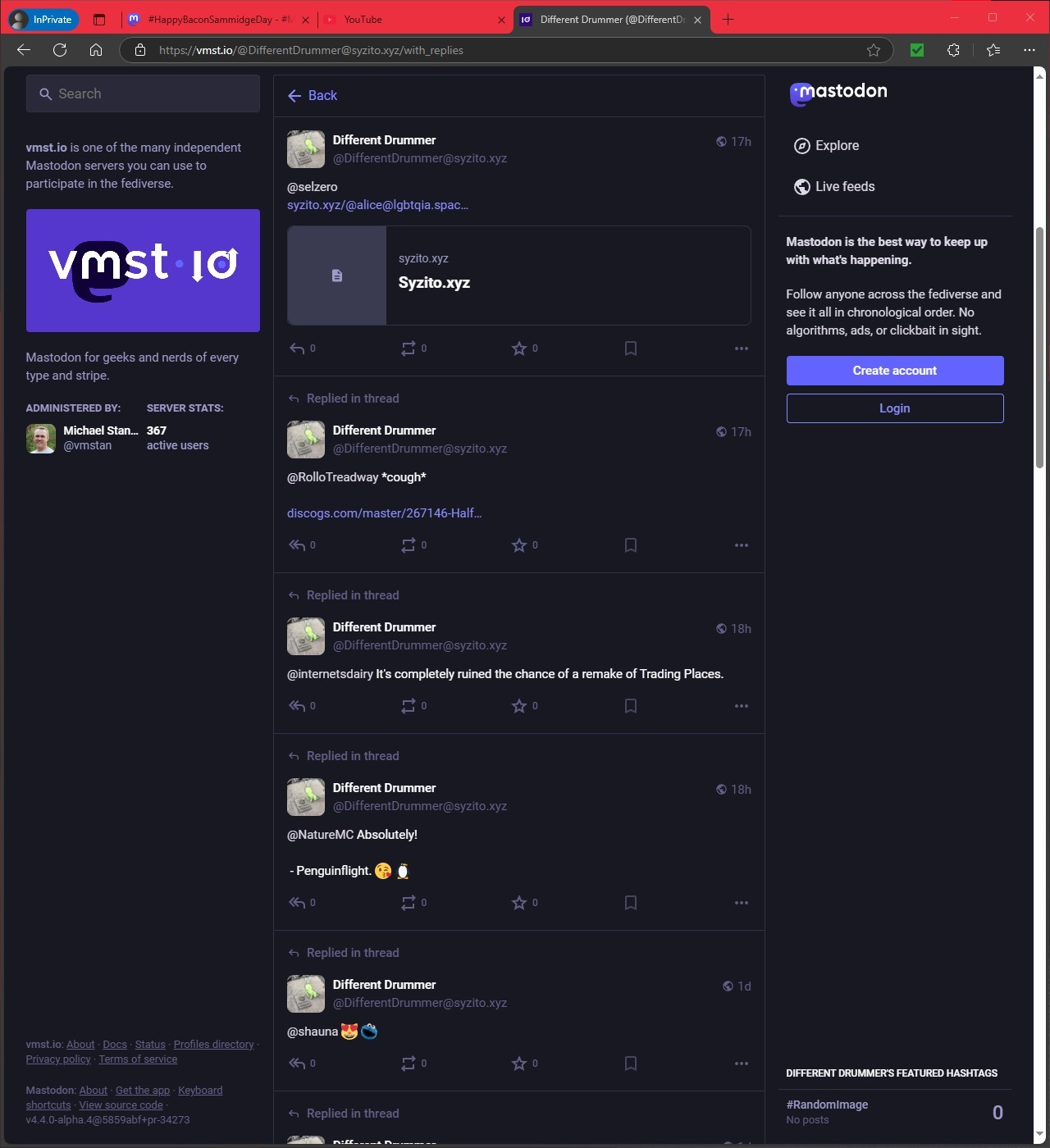Click inside the Search field

143,94
